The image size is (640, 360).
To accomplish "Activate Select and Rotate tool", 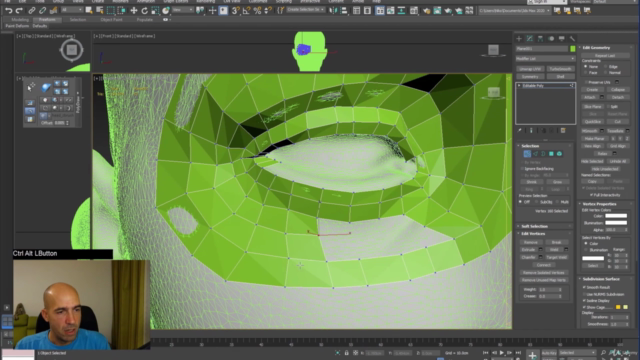I will coord(144,11).
